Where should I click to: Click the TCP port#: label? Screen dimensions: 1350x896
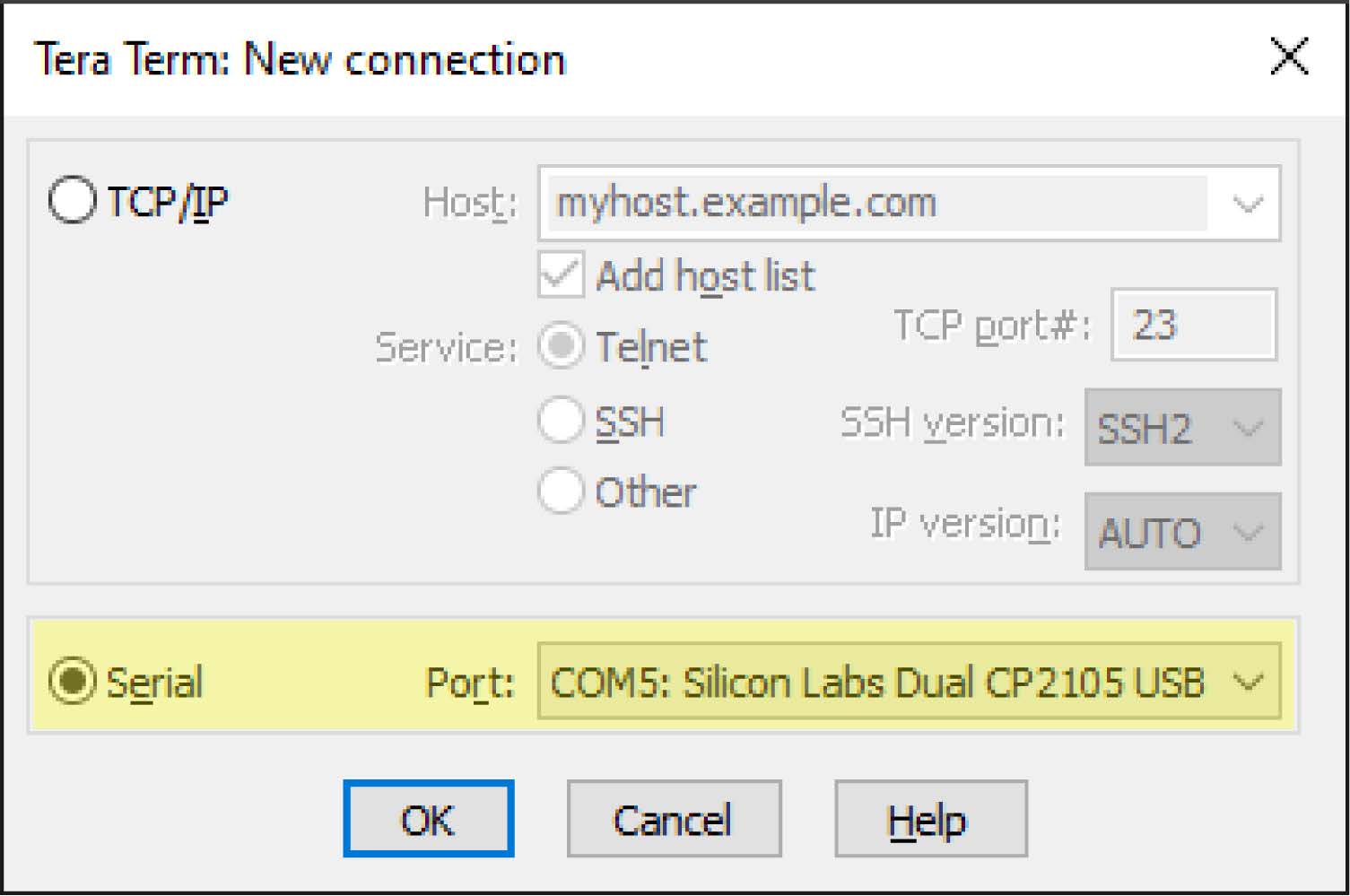pyautogui.click(x=992, y=326)
